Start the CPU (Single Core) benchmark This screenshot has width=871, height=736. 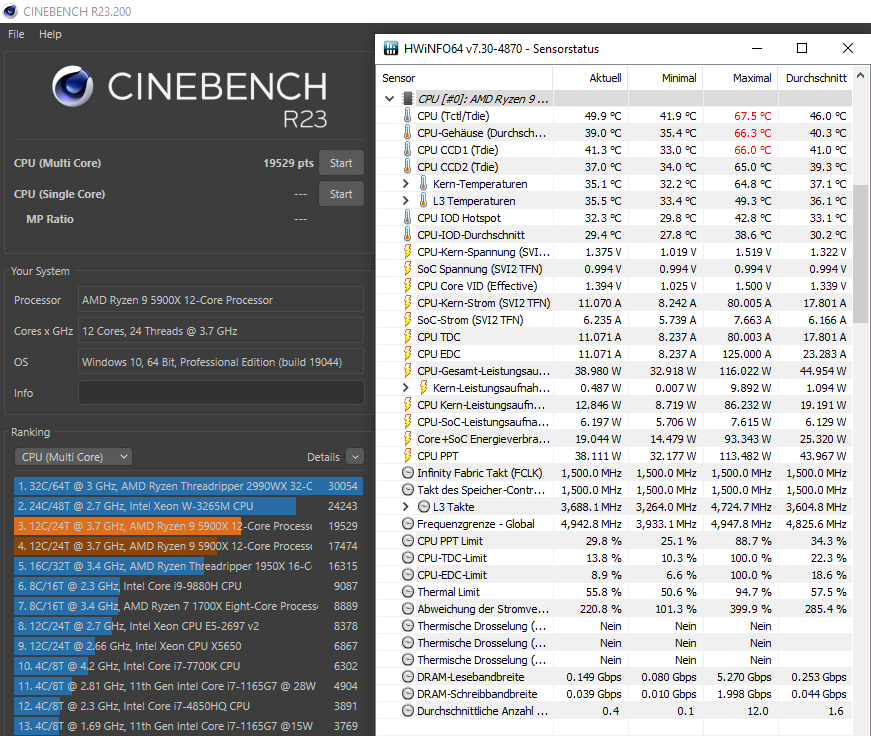[x=341, y=194]
